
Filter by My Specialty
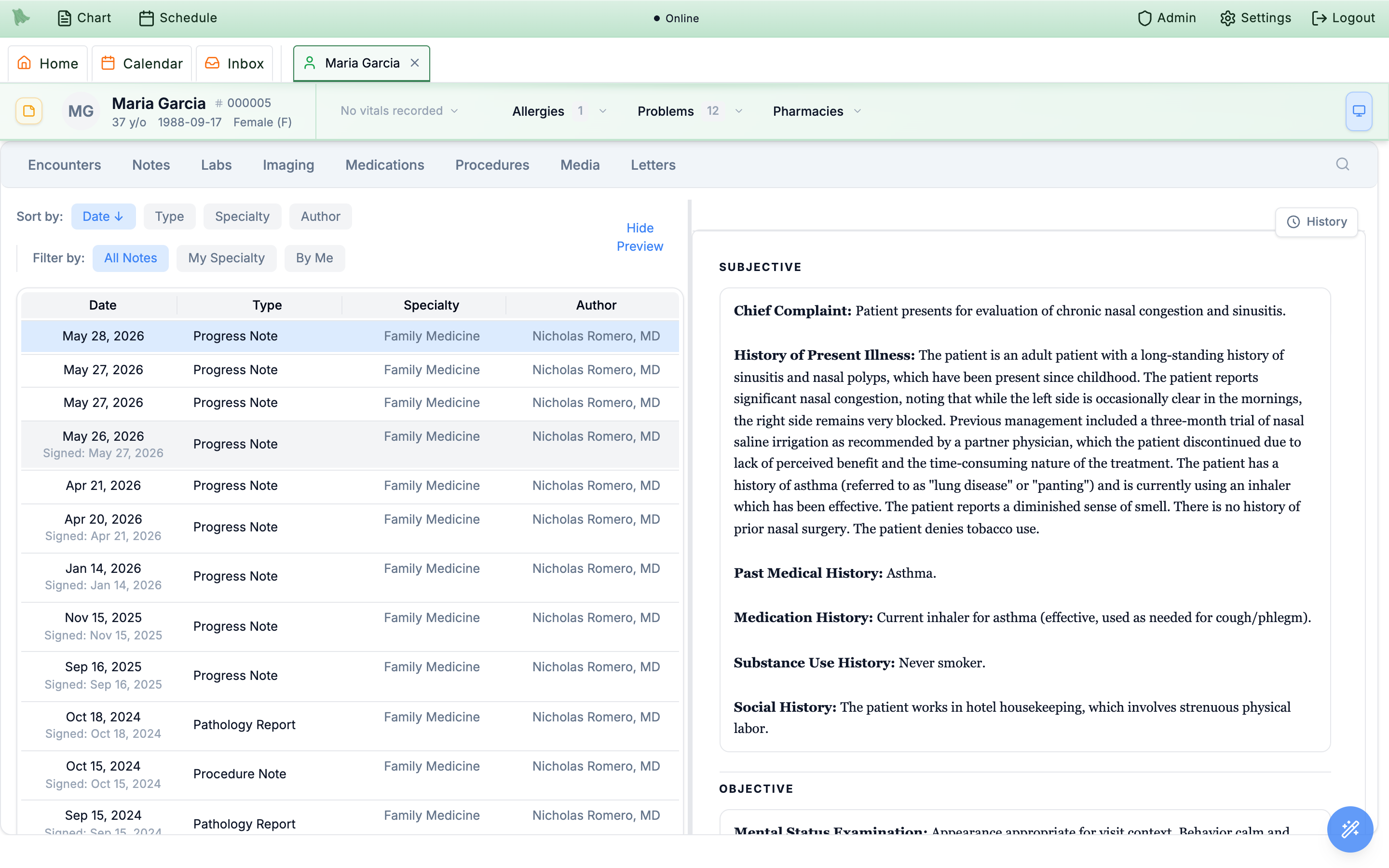226,258
